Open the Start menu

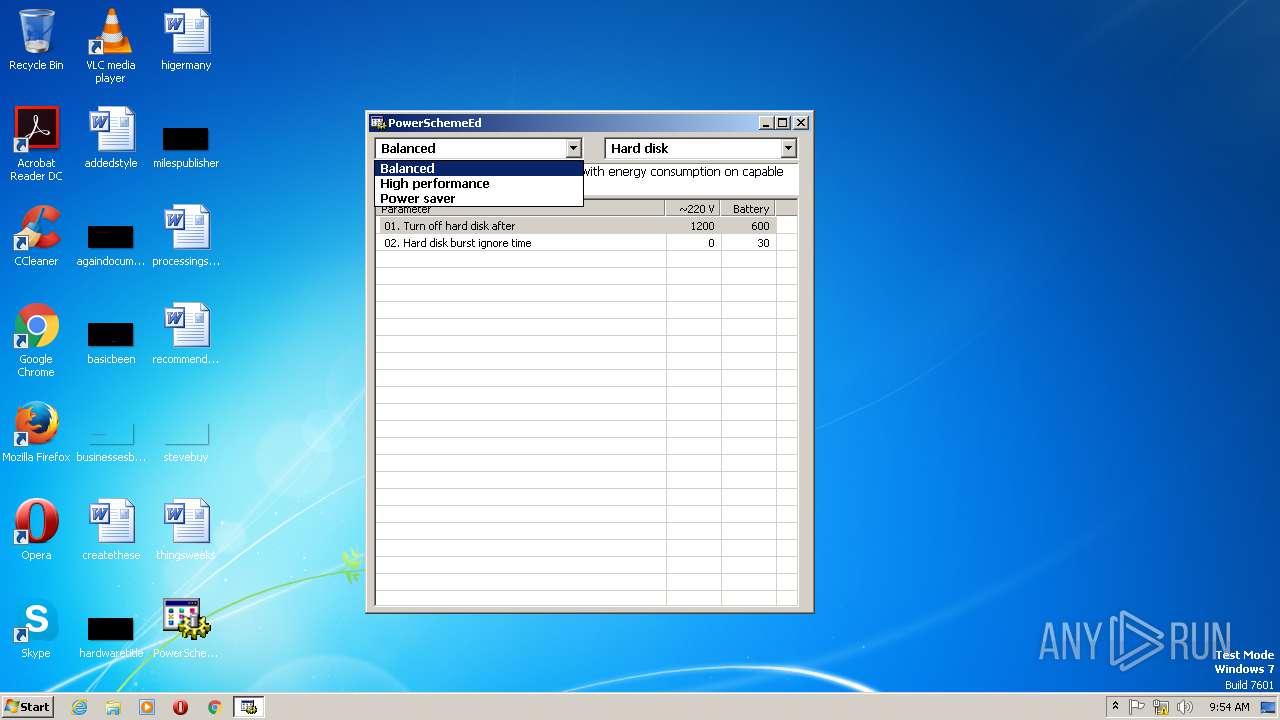[28, 707]
